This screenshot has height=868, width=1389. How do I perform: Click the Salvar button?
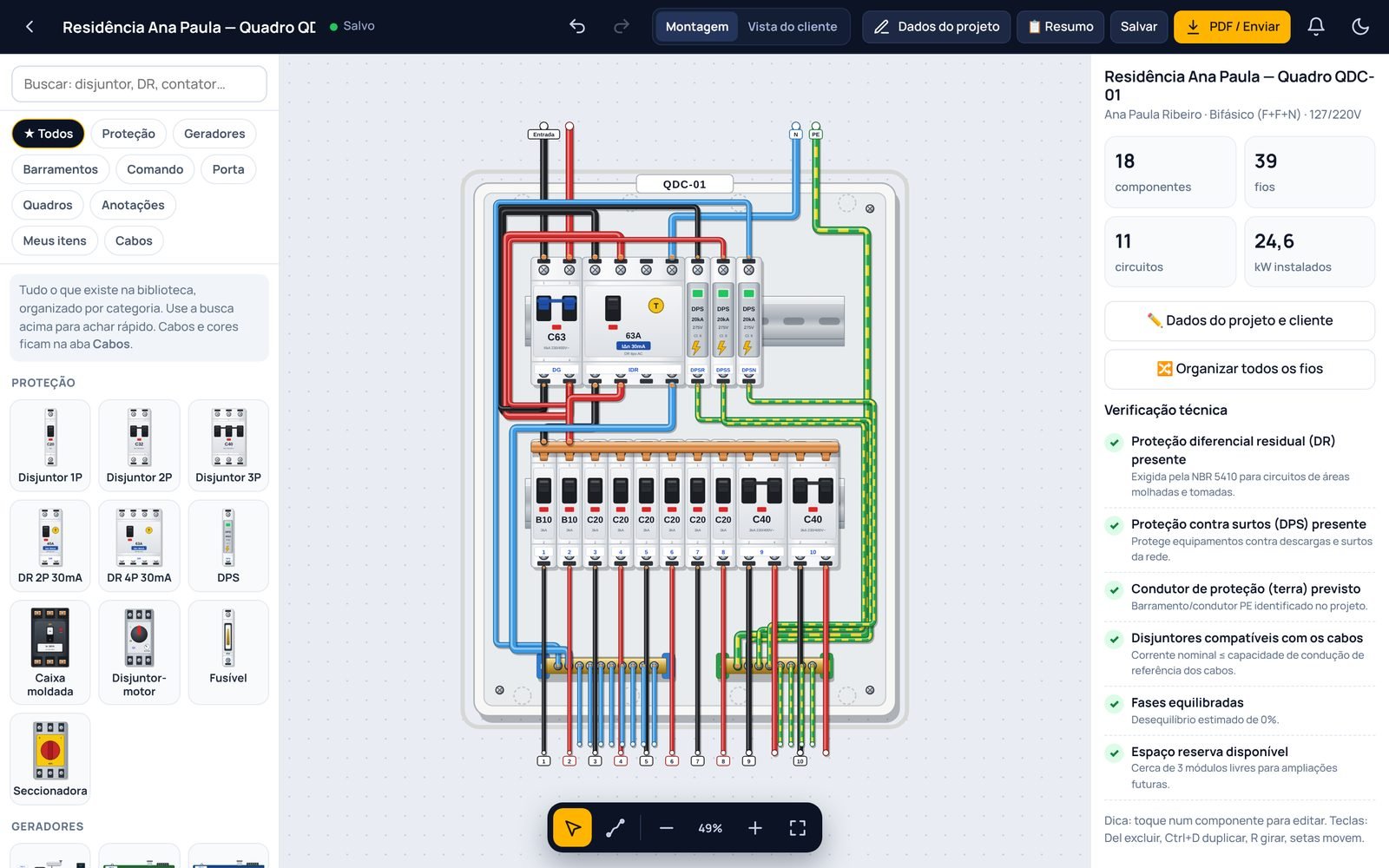click(1139, 27)
